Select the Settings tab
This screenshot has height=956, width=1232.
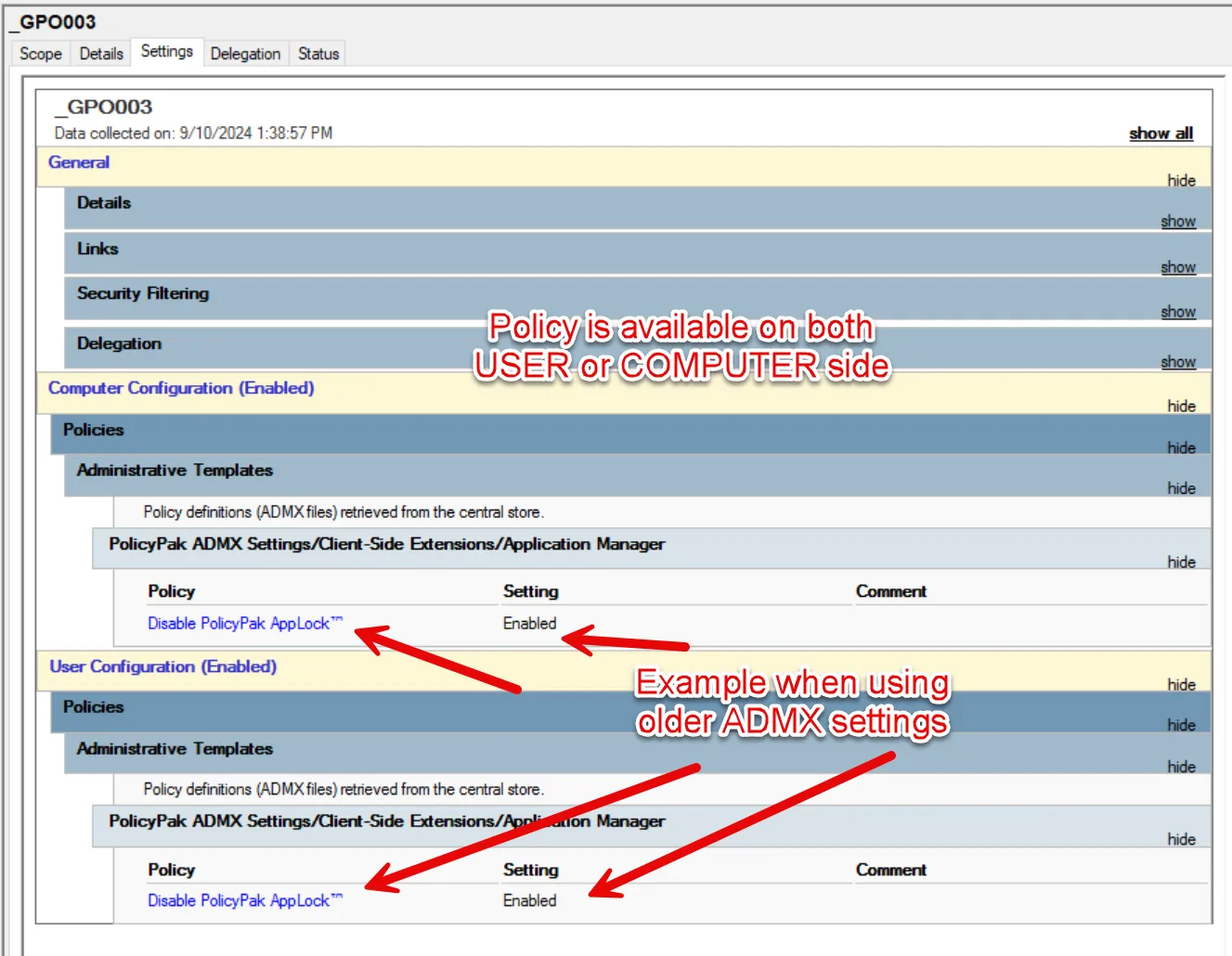click(167, 52)
